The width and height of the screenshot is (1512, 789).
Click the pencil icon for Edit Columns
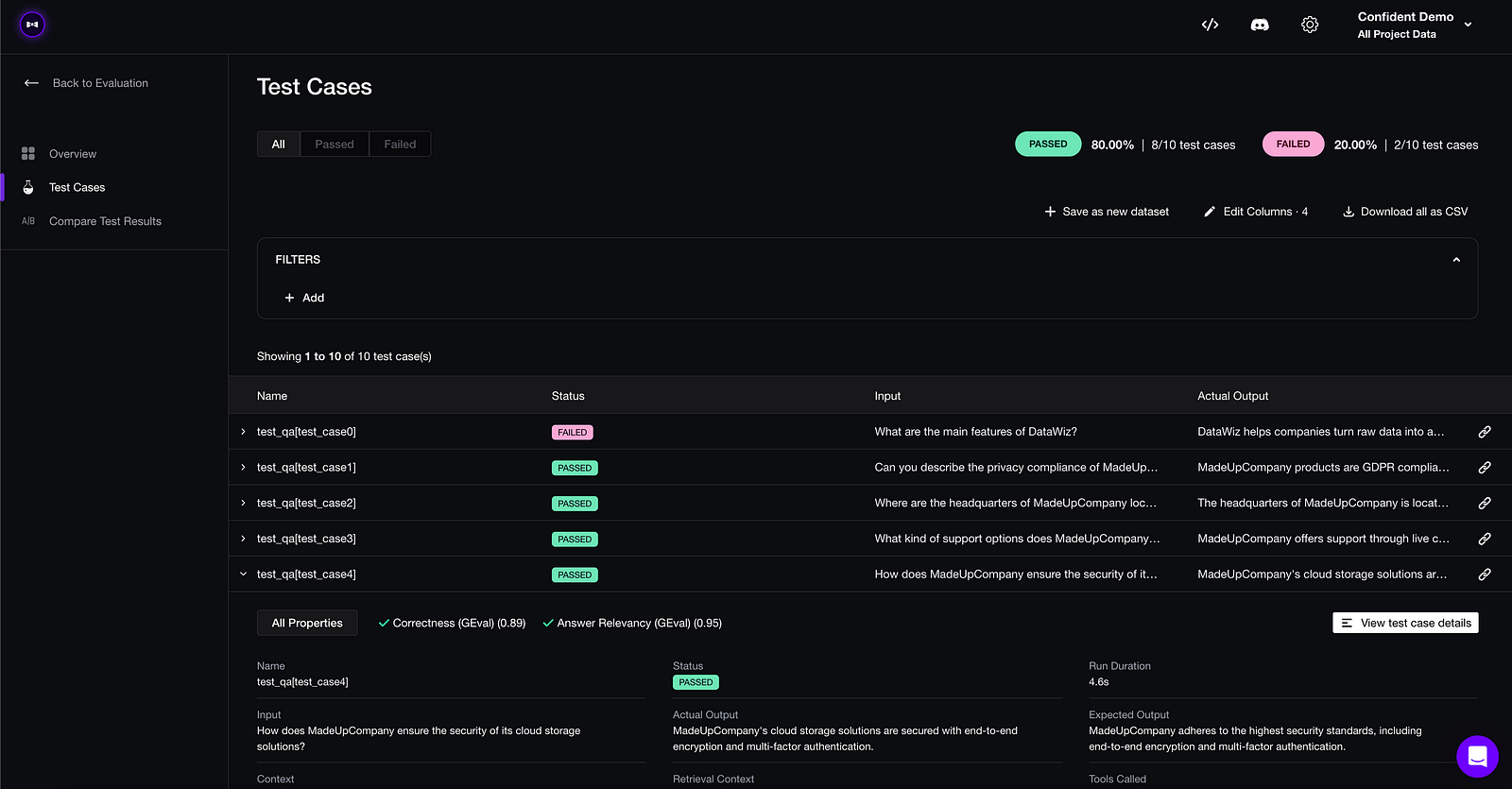point(1210,212)
